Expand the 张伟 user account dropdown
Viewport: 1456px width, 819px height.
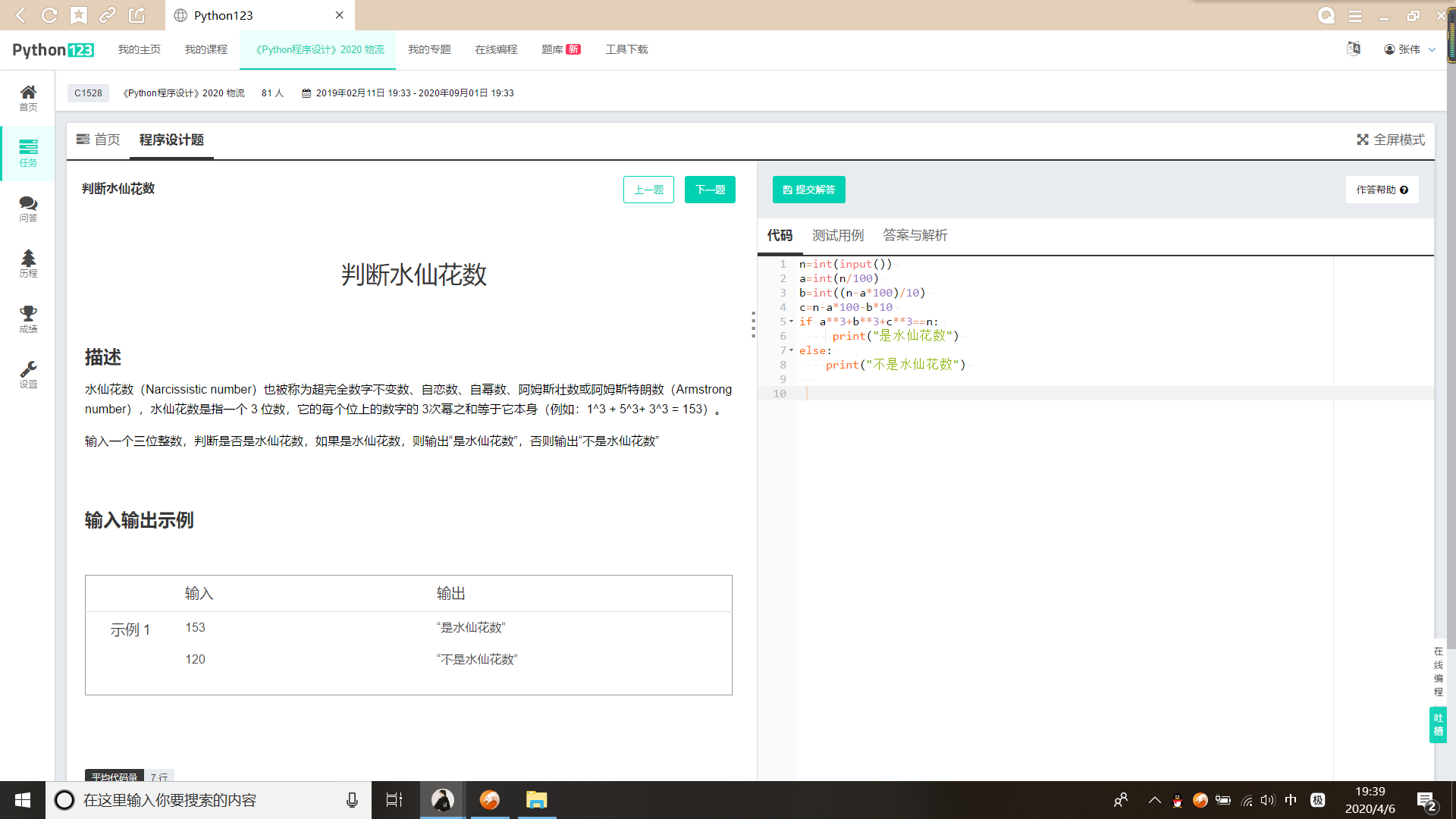pos(1410,49)
